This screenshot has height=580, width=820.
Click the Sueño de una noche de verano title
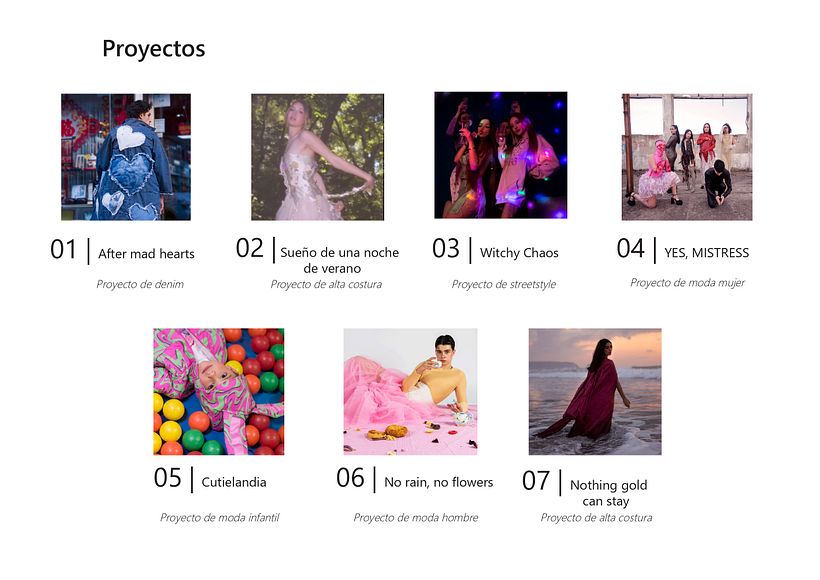click(x=339, y=260)
